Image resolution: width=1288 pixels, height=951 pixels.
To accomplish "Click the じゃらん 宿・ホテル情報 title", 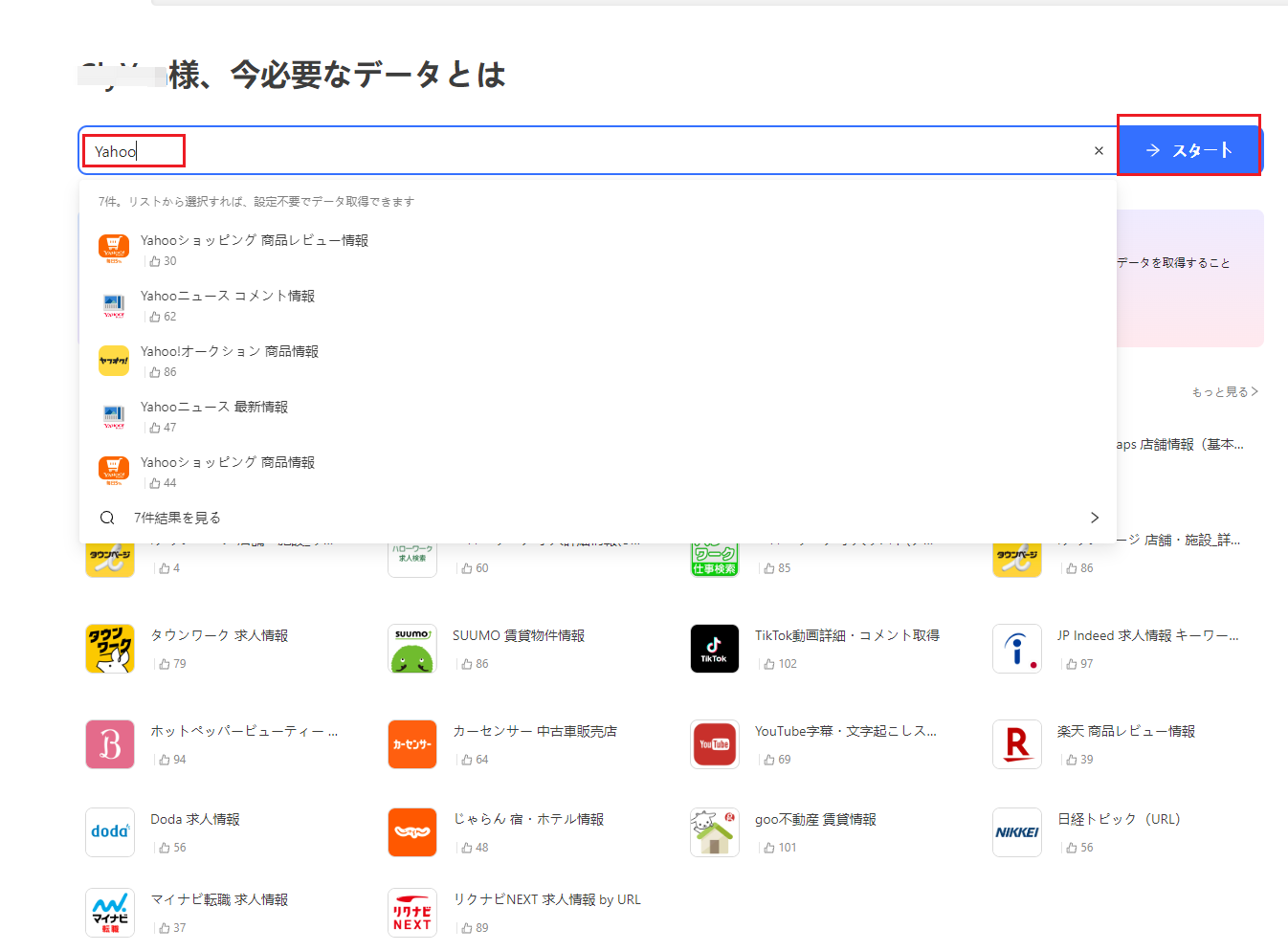I will tap(528, 819).
